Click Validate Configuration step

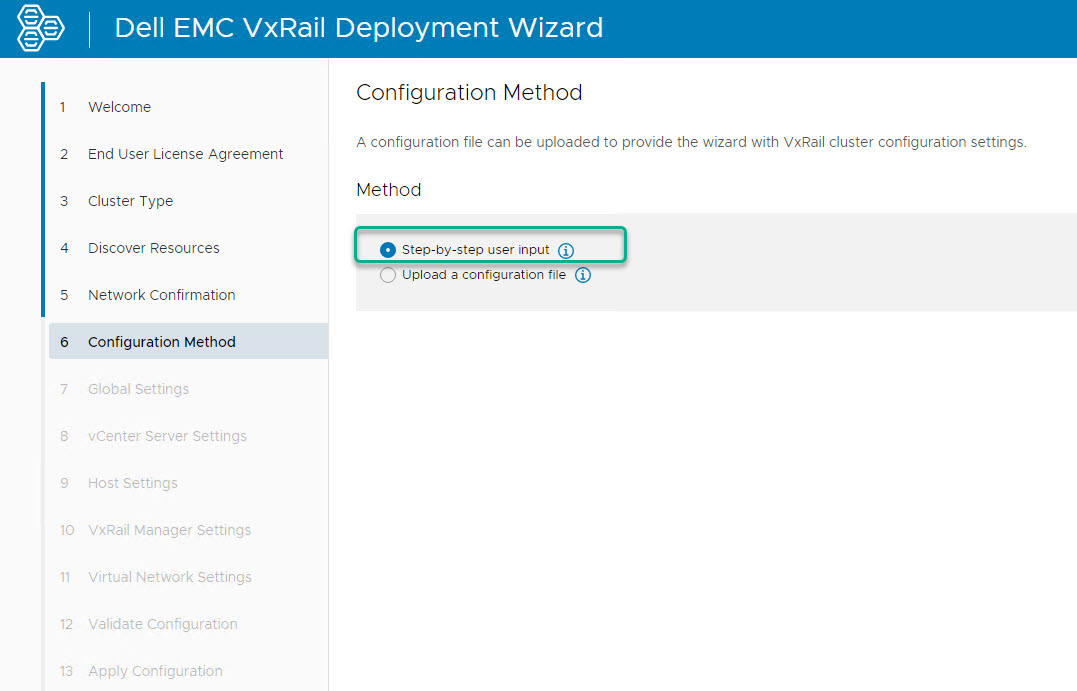point(162,624)
